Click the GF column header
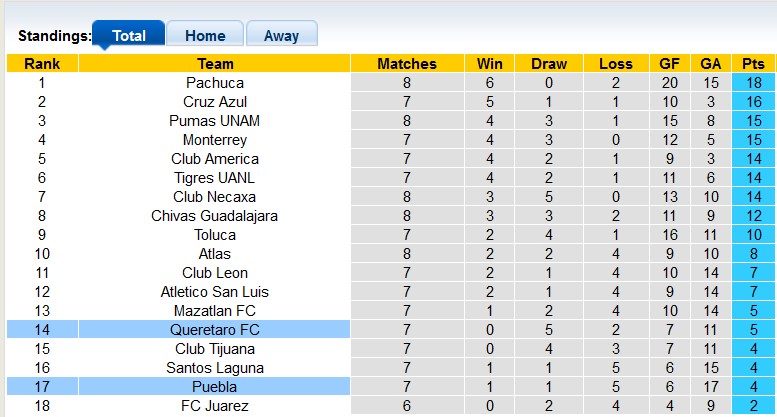This screenshot has width=777, height=417. tap(669, 64)
